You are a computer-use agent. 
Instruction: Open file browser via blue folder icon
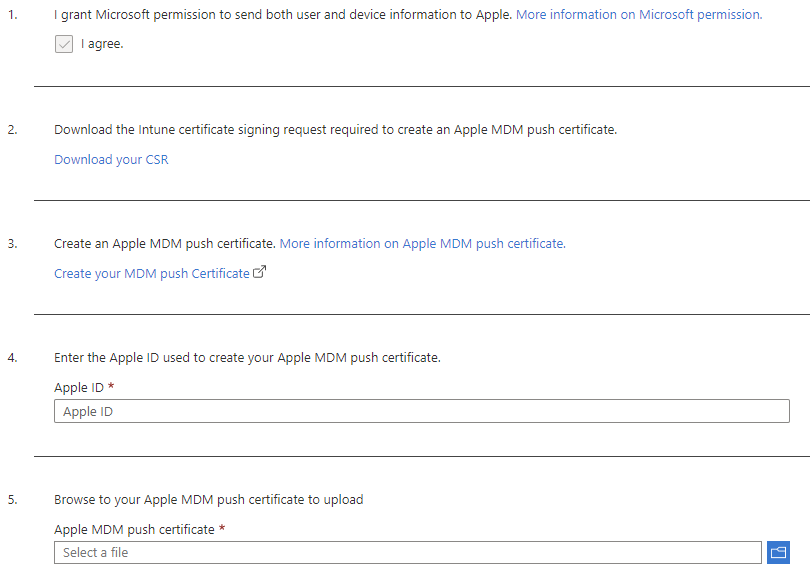click(778, 553)
